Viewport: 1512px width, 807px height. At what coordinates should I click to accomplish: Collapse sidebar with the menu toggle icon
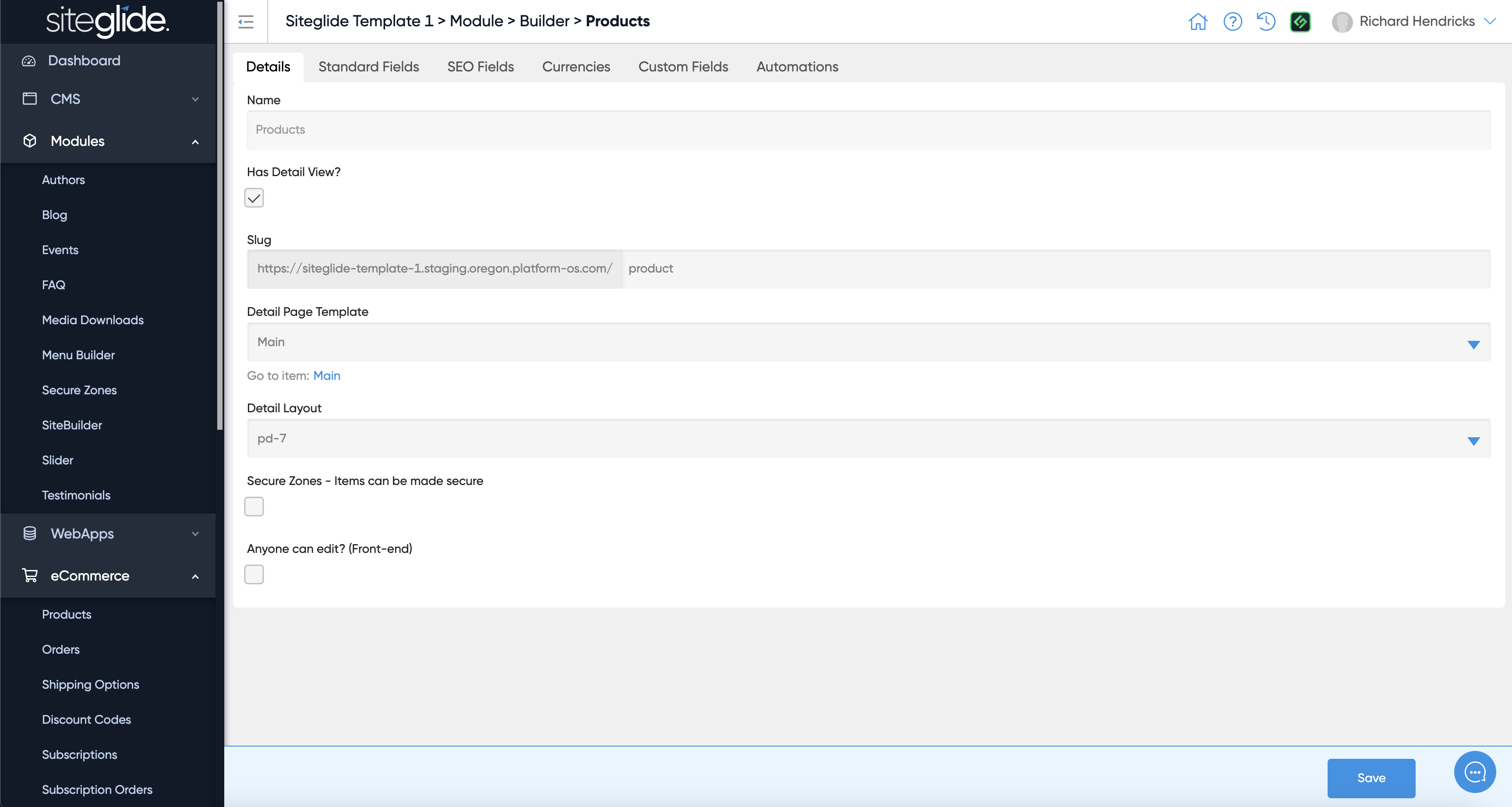[246, 22]
